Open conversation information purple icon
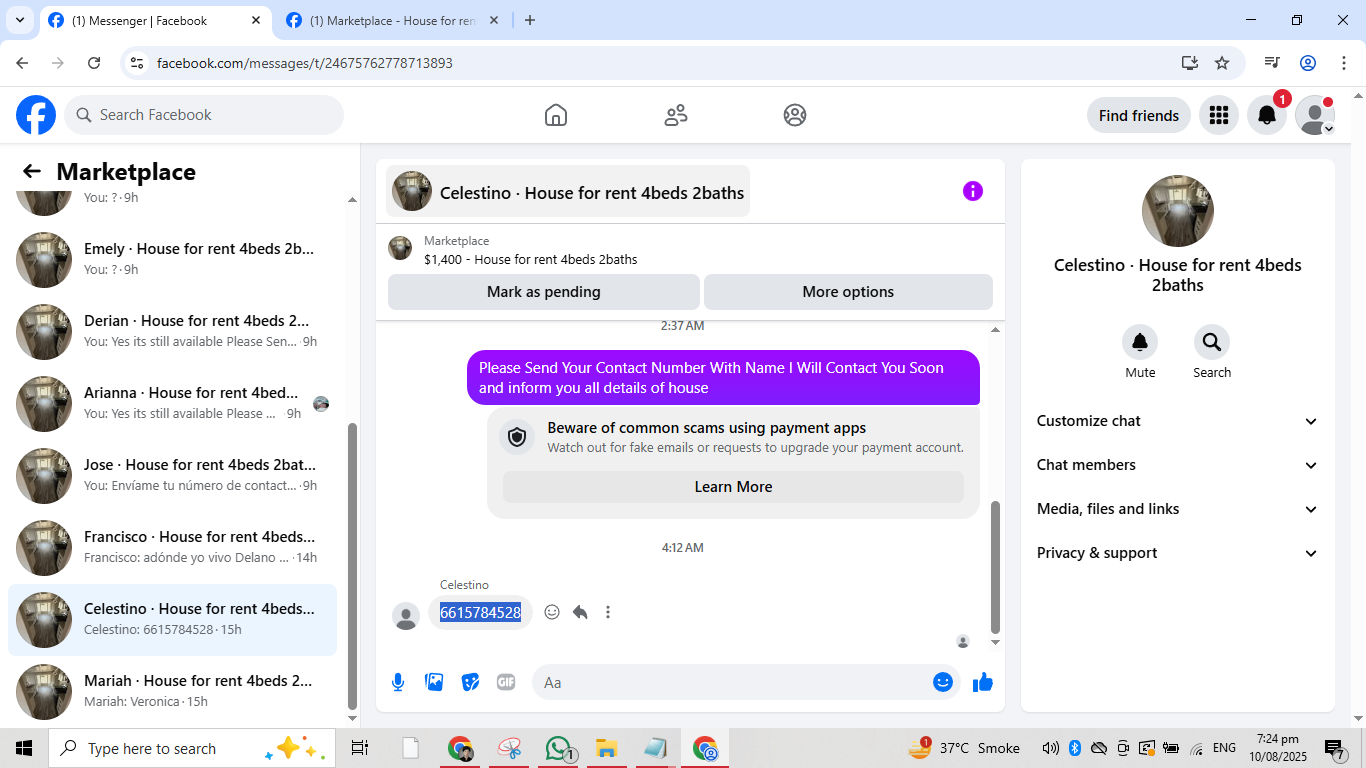The image size is (1366, 768). click(973, 191)
